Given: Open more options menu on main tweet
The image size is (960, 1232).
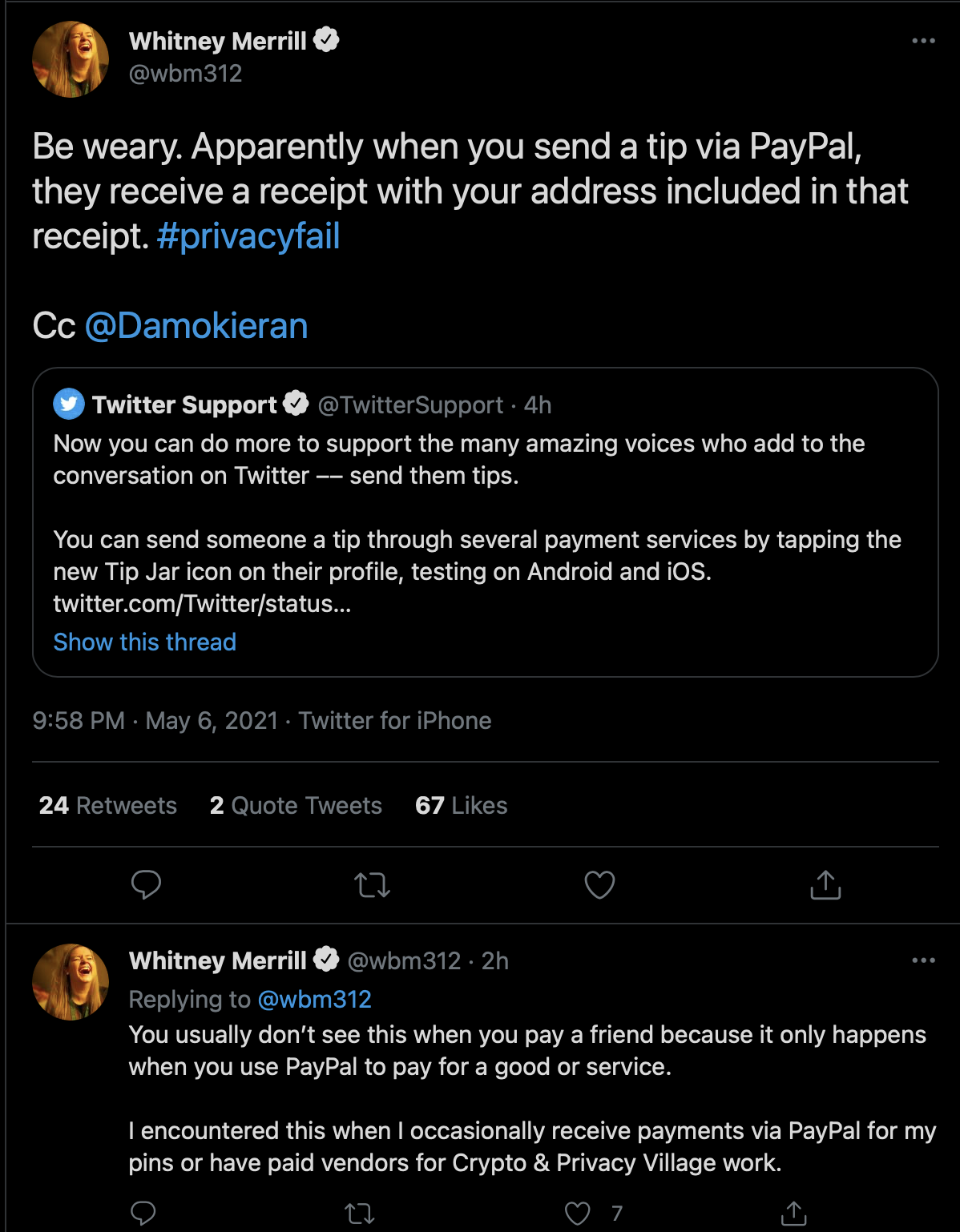Looking at the screenshot, I should (x=923, y=41).
